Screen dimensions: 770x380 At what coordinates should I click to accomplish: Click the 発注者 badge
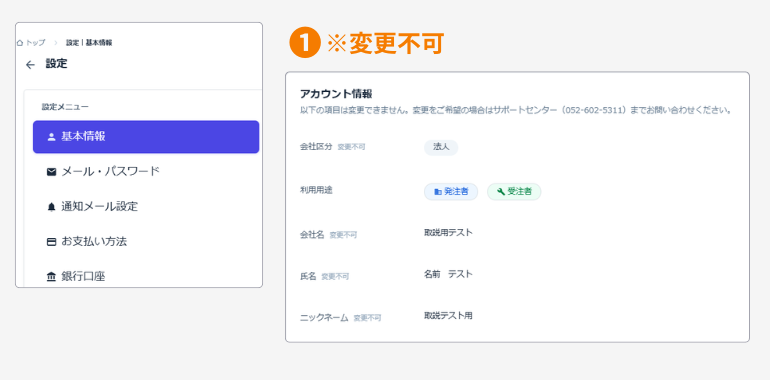451,192
